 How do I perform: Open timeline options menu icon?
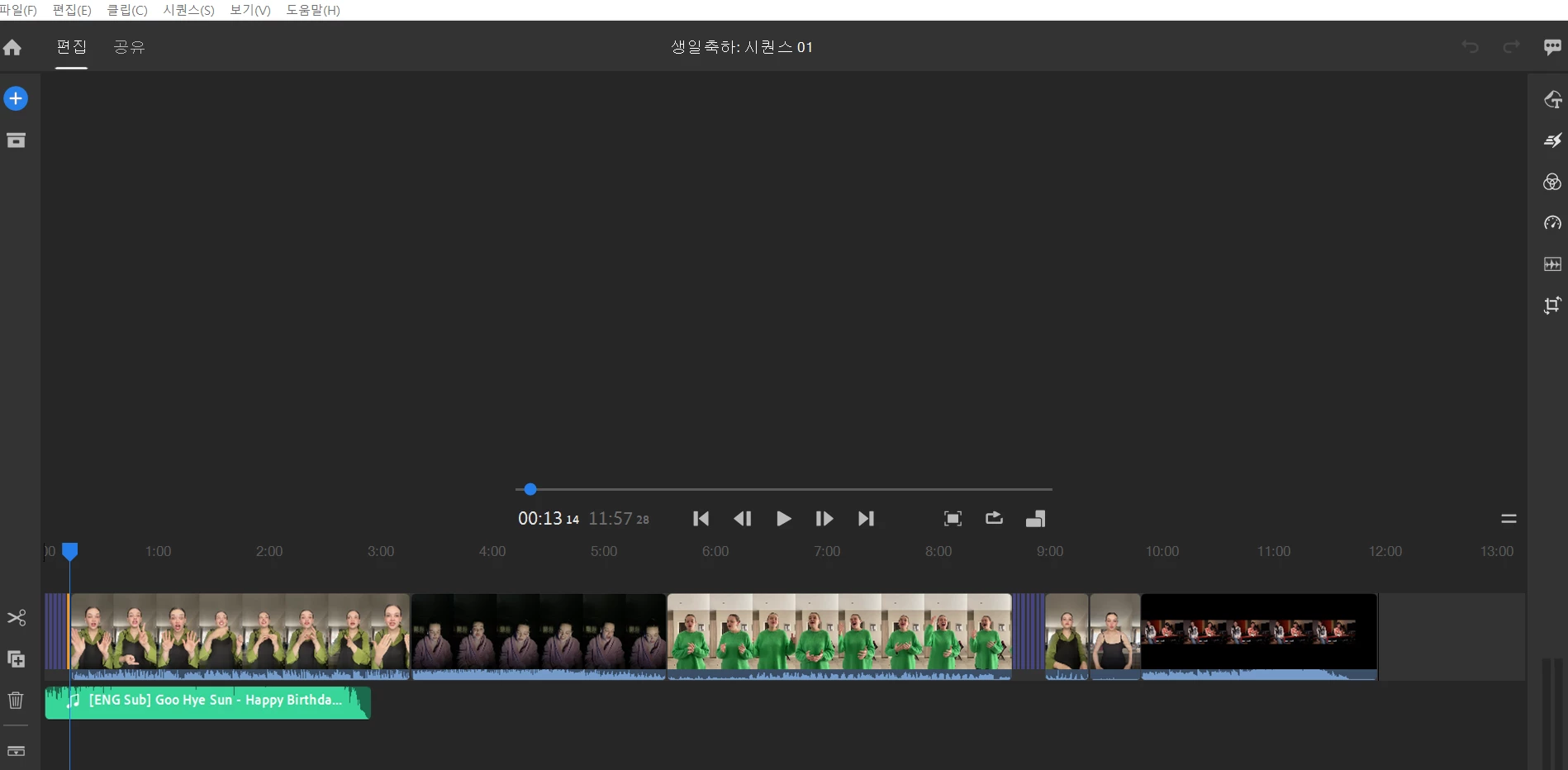pos(1509,519)
